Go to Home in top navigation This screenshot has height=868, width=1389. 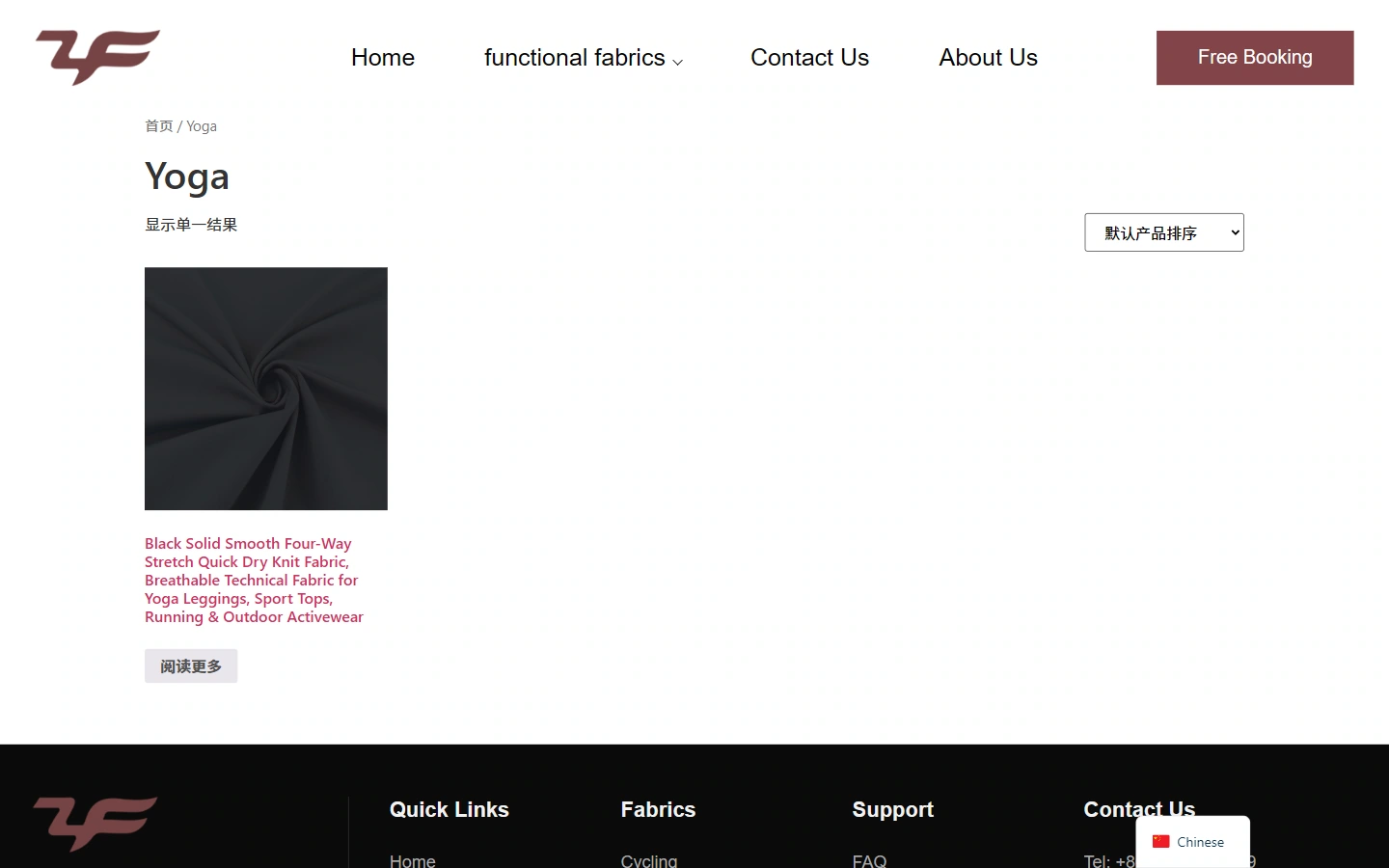click(383, 58)
